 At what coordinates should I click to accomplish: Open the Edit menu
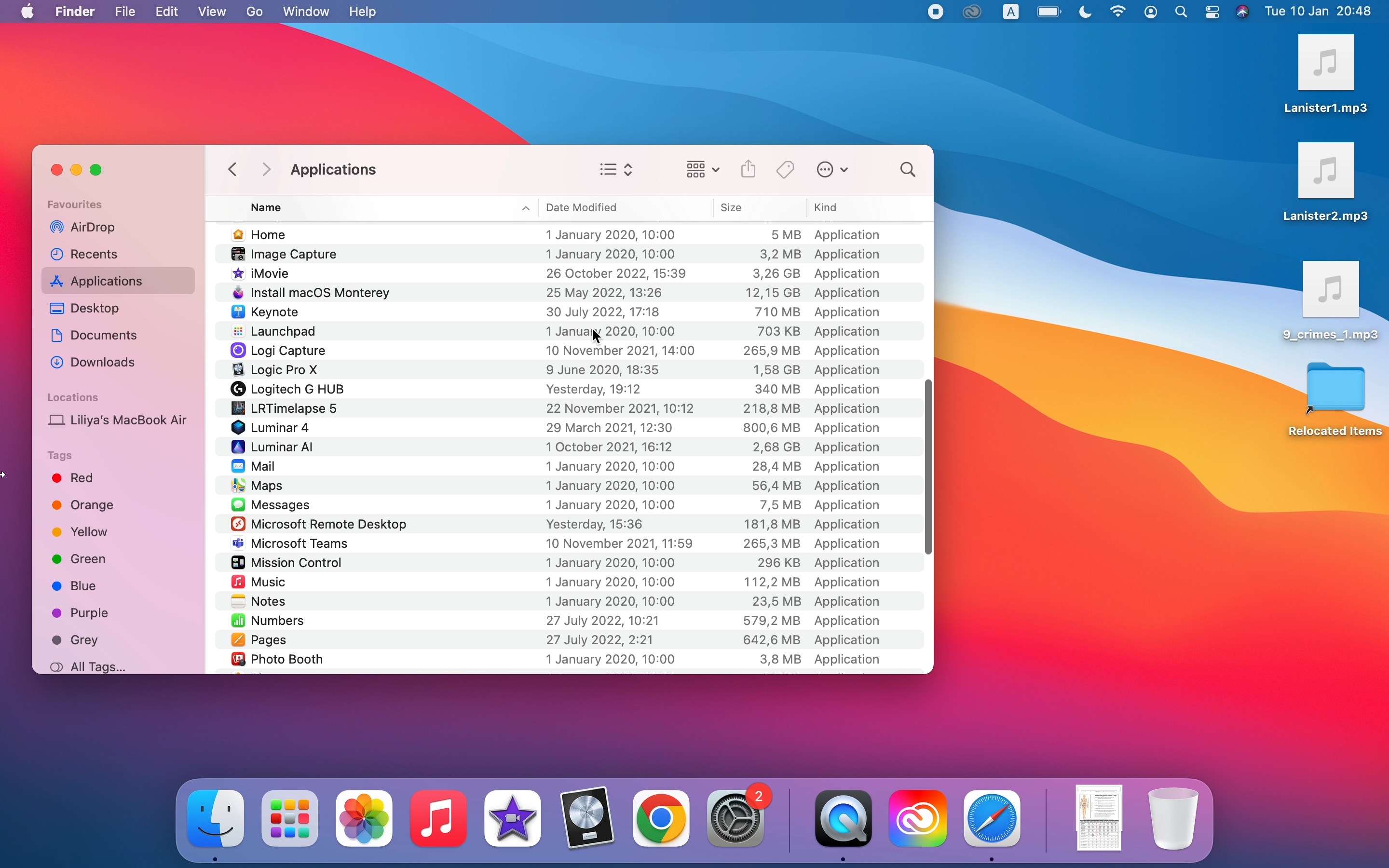point(167,12)
